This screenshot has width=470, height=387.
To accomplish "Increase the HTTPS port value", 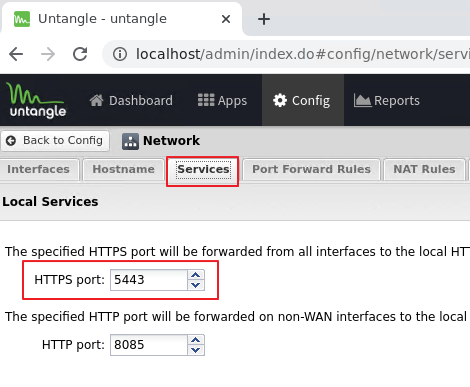I will click(196, 275).
